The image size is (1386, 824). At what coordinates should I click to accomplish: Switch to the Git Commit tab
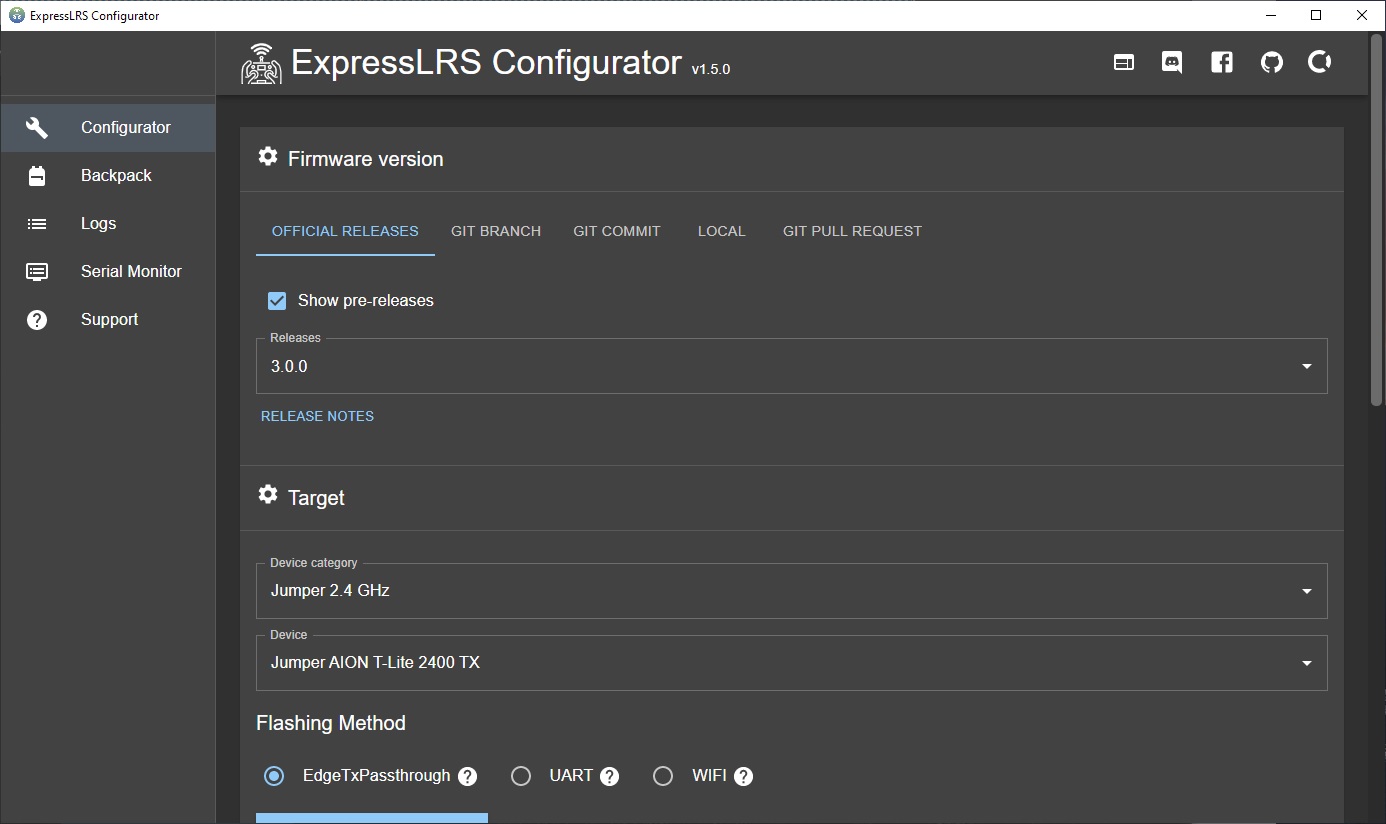tap(617, 231)
